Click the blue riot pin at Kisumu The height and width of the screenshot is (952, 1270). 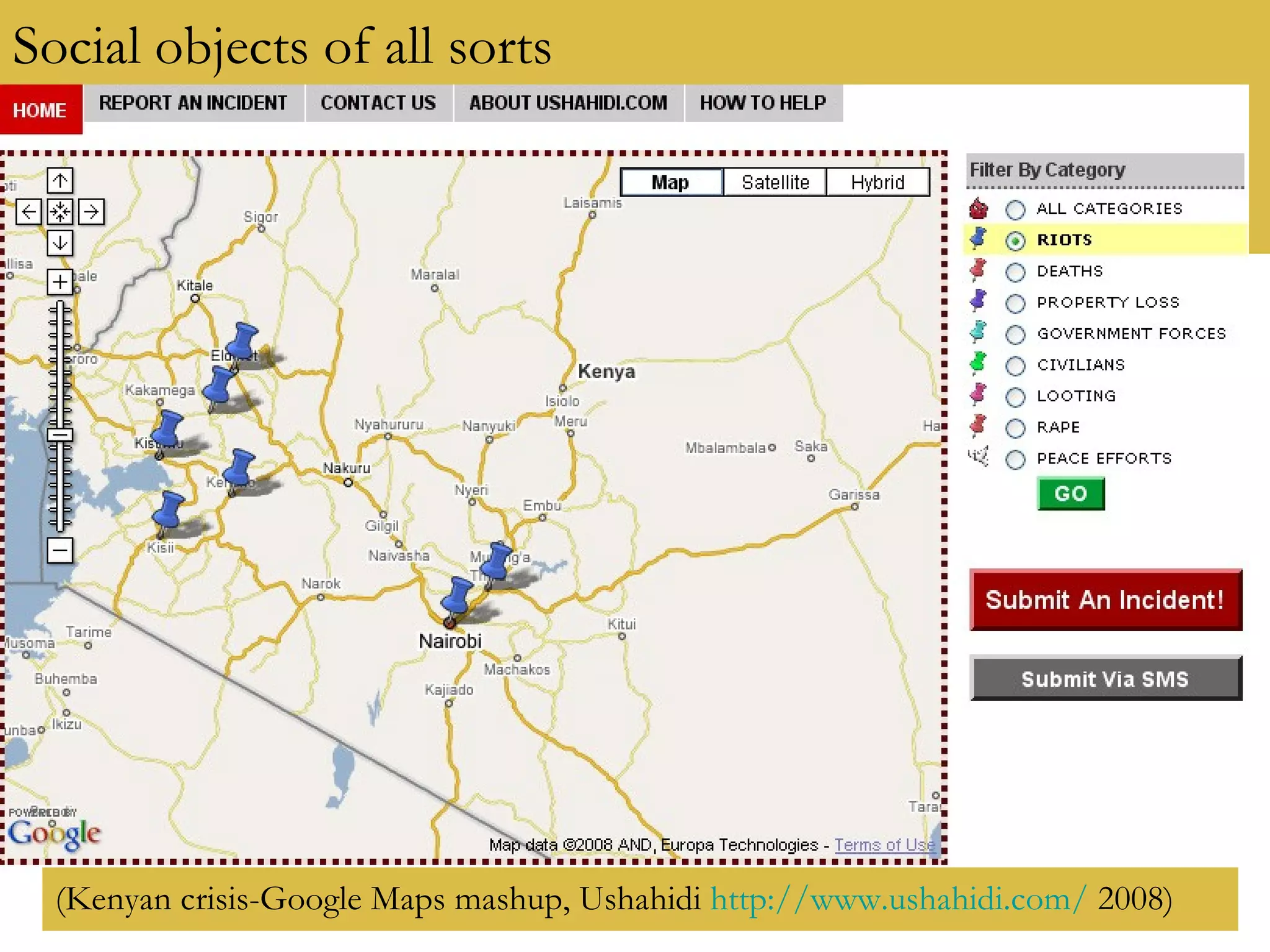tap(166, 434)
